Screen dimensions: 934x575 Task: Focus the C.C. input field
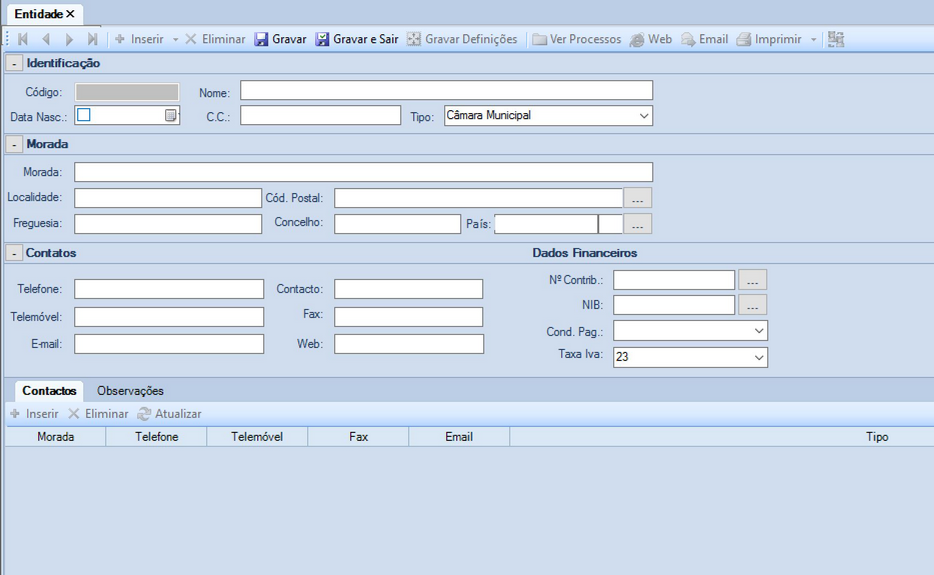click(x=320, y=115)
